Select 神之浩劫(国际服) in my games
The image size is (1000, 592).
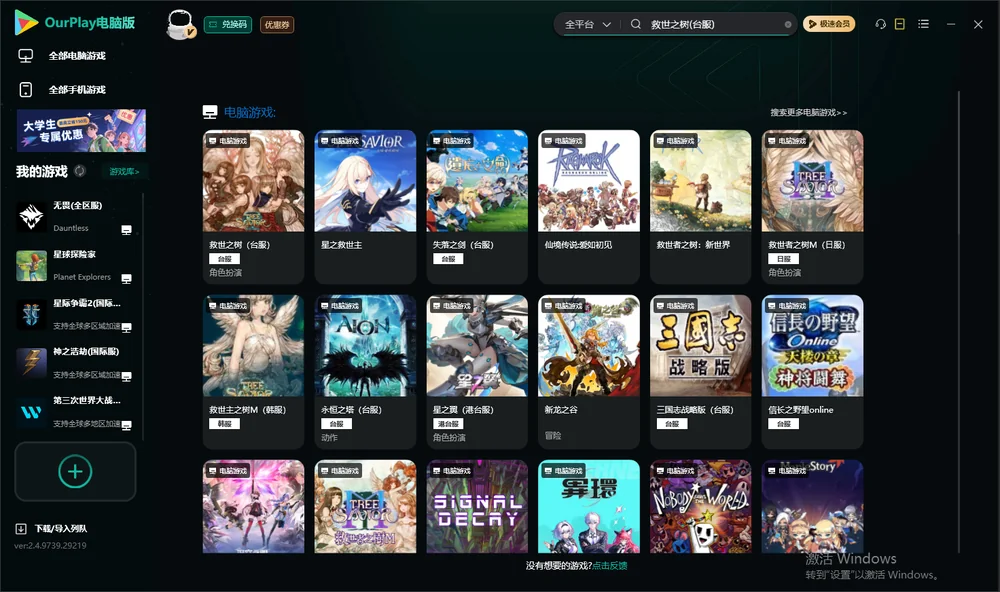pos(75,363)
